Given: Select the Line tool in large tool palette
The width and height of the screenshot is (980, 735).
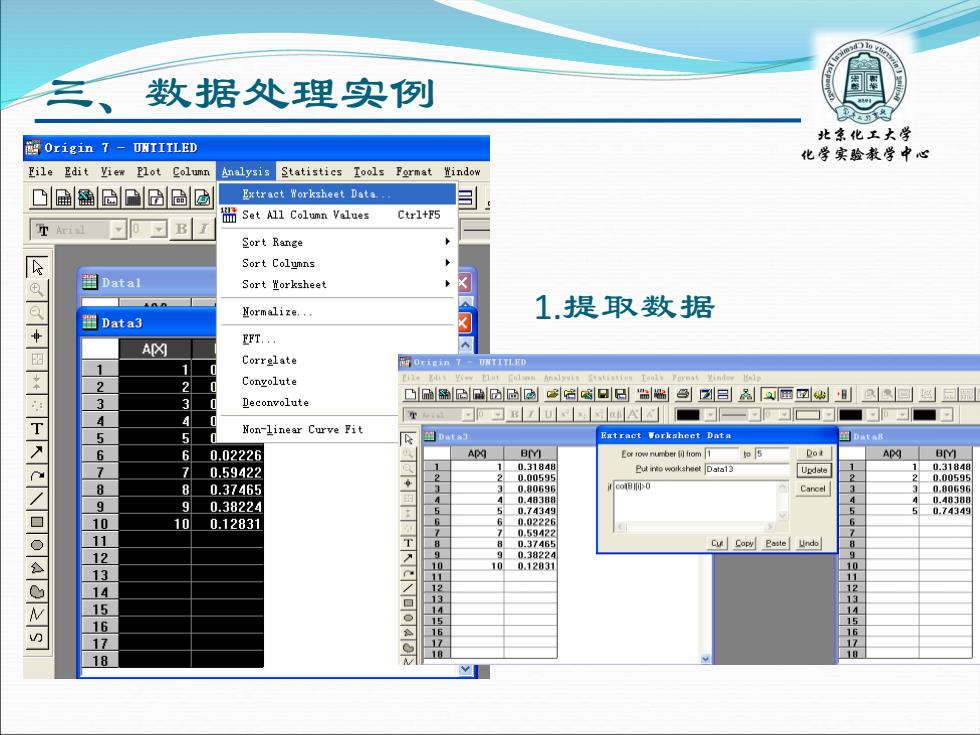Looking at the screenshot, I should pos(37,498).
